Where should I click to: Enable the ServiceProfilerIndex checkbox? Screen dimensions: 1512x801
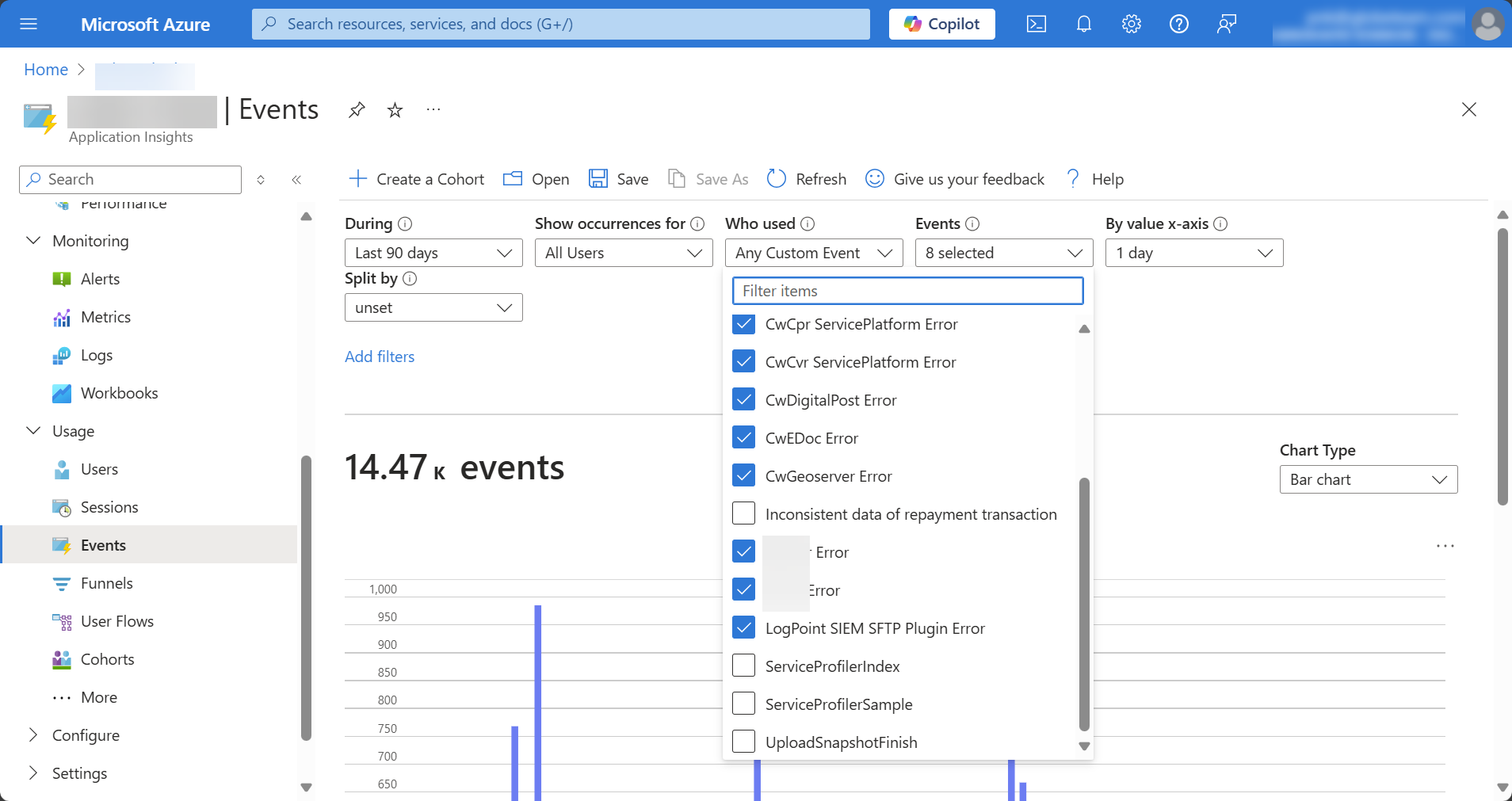[x=743, y=666]
